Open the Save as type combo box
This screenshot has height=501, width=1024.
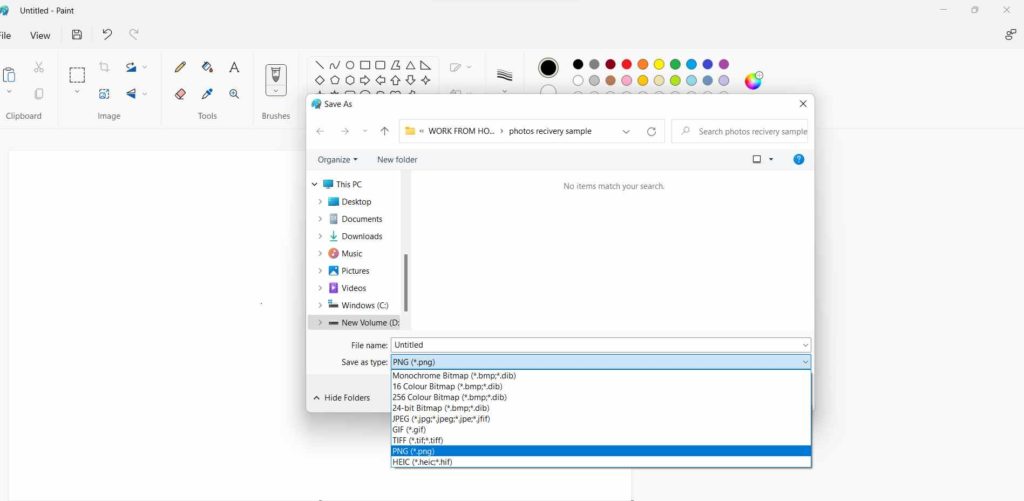(x=601, y=362)
